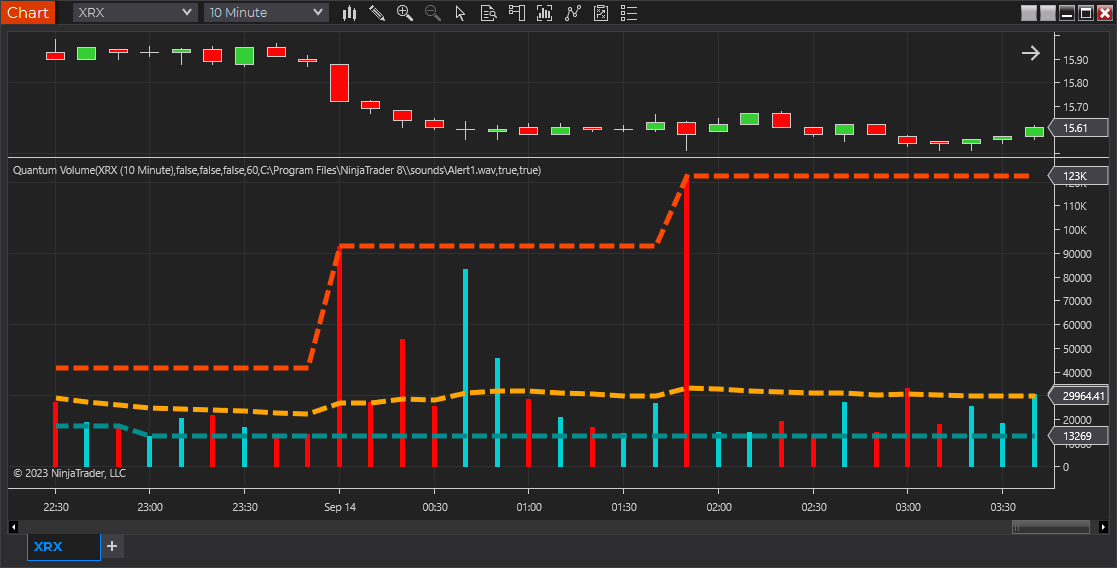Click the Quantum Volume indicator label

(276, 170)
